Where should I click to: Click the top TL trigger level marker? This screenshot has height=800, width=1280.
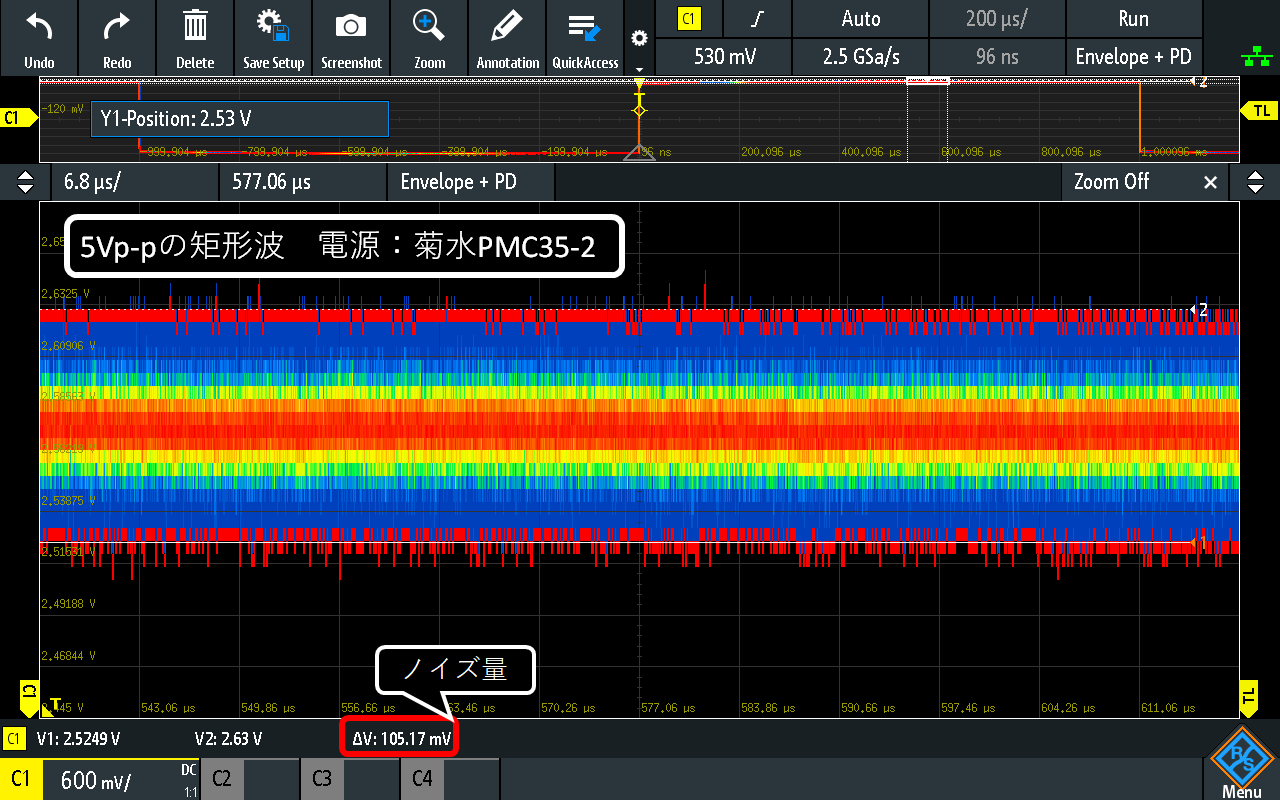1259,111
